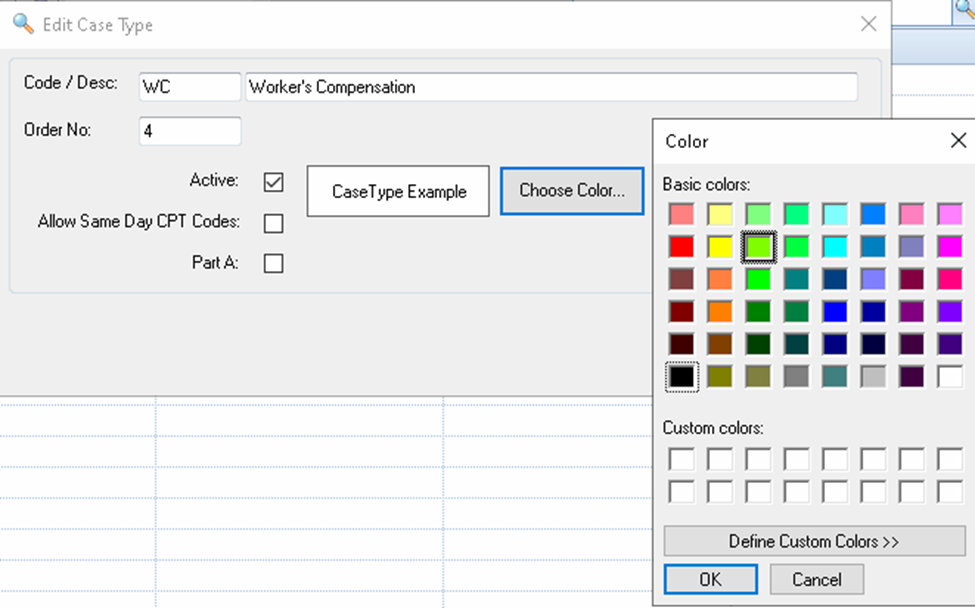The height and width of the screenshot is (608, 975).
Task: Check the Part A checkbox
Action: point(272,263)
